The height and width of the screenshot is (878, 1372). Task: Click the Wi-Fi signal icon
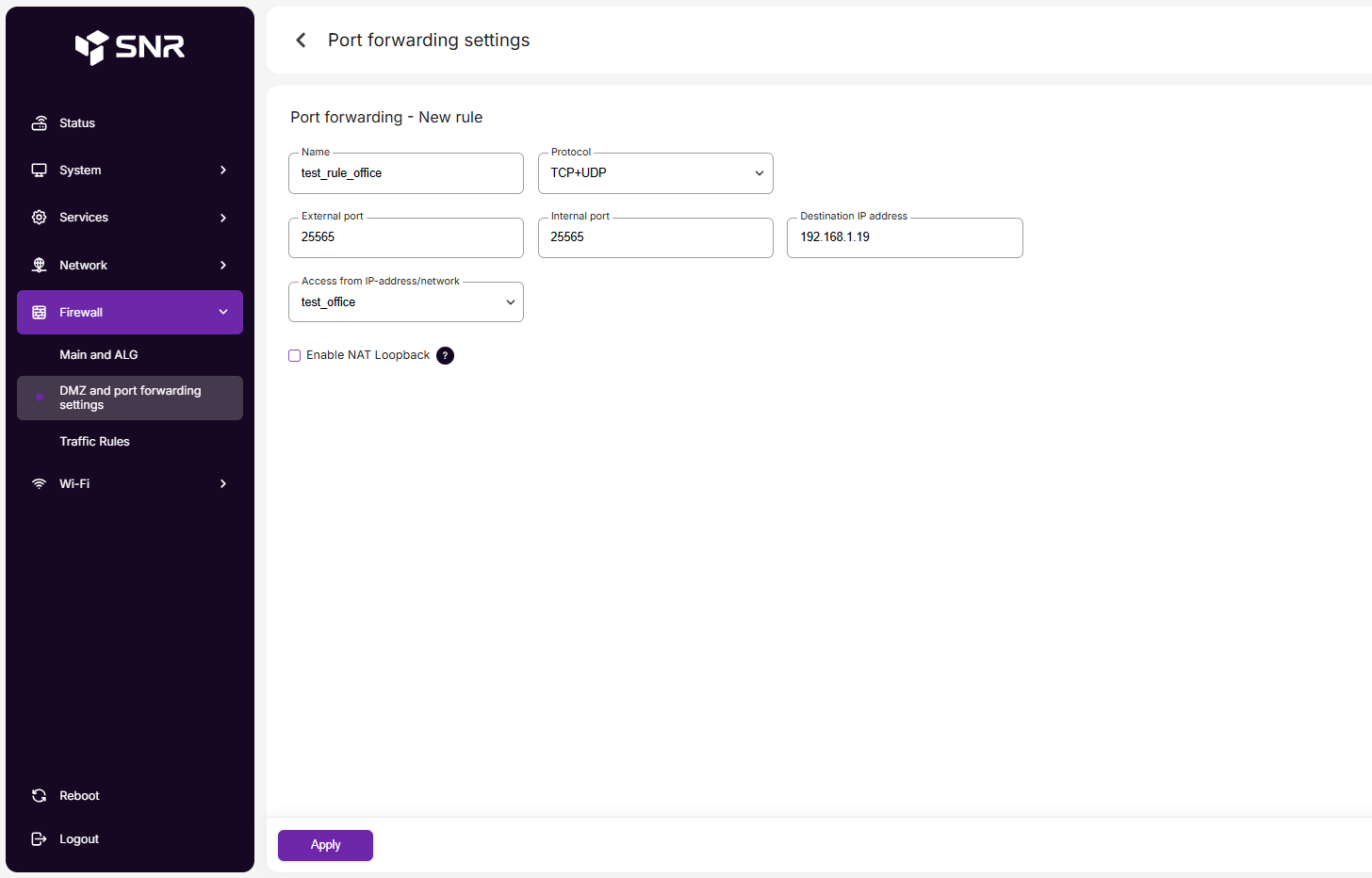point(39,484)
